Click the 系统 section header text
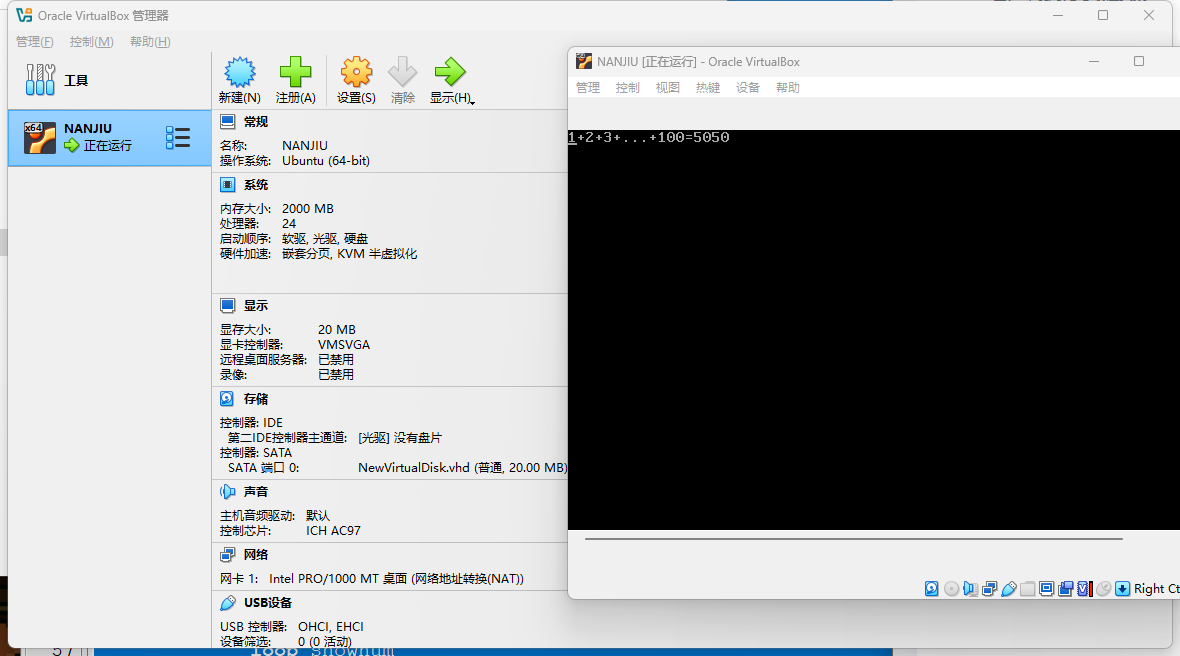Image resolution: width=1180 pixels, height=656 pixels. coord(255,184)
